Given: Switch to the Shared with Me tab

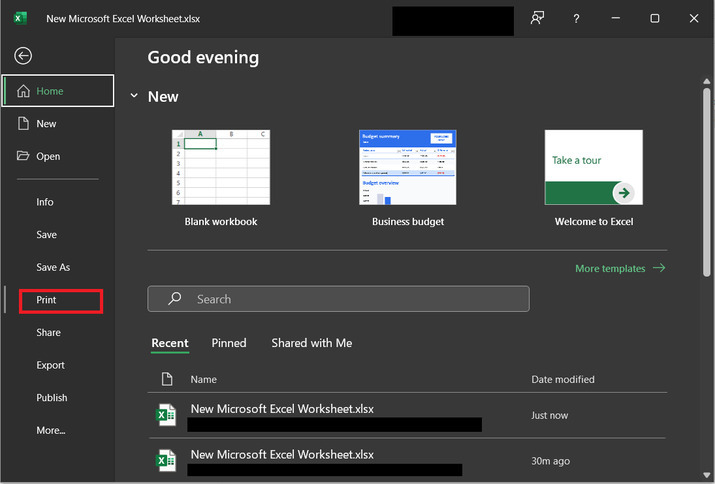Looking at the screenshot, I should tap(311, 343).
